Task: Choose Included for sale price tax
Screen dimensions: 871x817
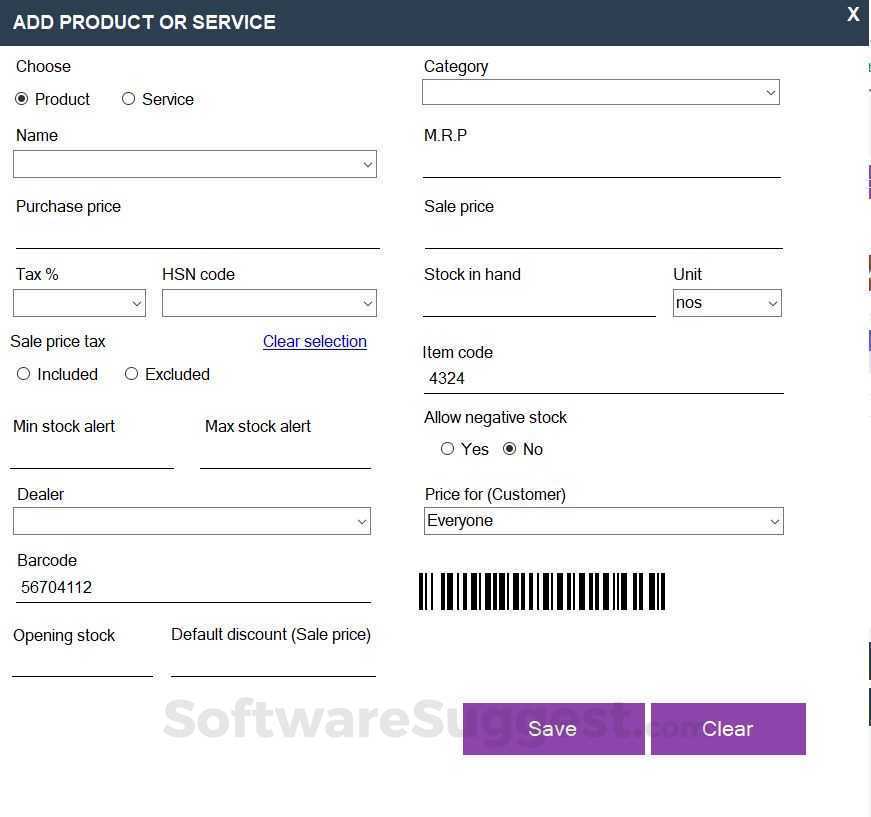Action: pyautogui.click(x=24, y=374)
